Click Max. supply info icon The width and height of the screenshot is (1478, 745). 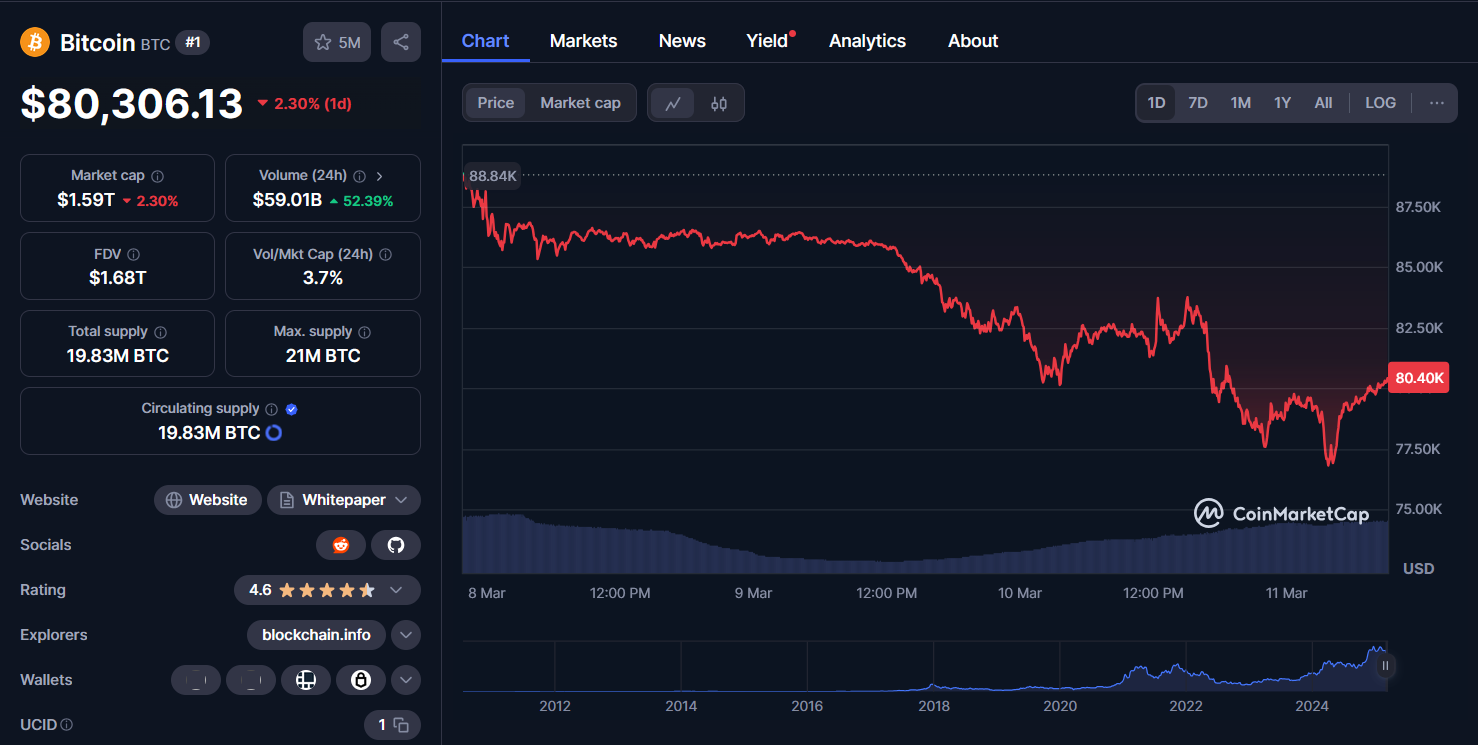(365, 332)
